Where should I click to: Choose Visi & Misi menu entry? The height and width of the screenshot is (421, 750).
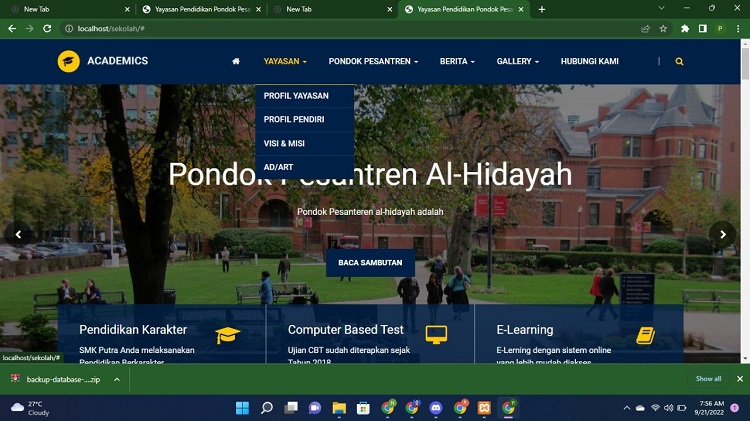click(x=285, y=143)
